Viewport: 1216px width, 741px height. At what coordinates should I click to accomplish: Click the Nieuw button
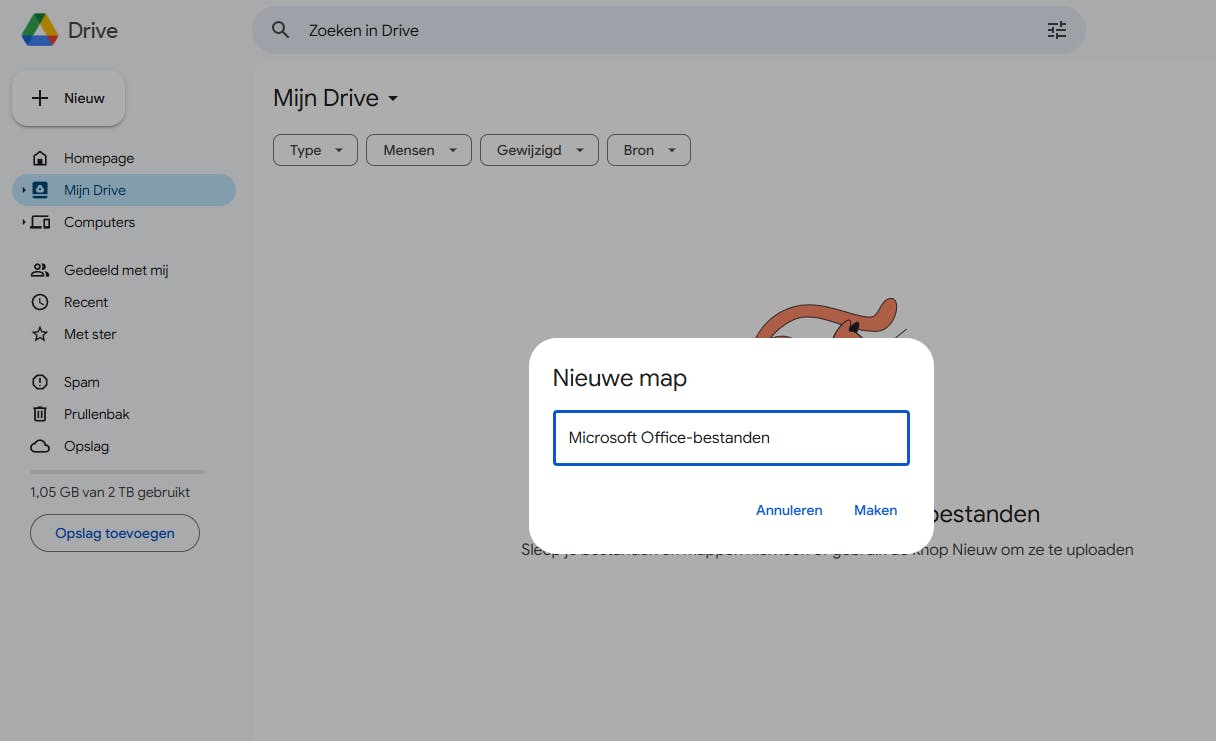tap(68, 98)
